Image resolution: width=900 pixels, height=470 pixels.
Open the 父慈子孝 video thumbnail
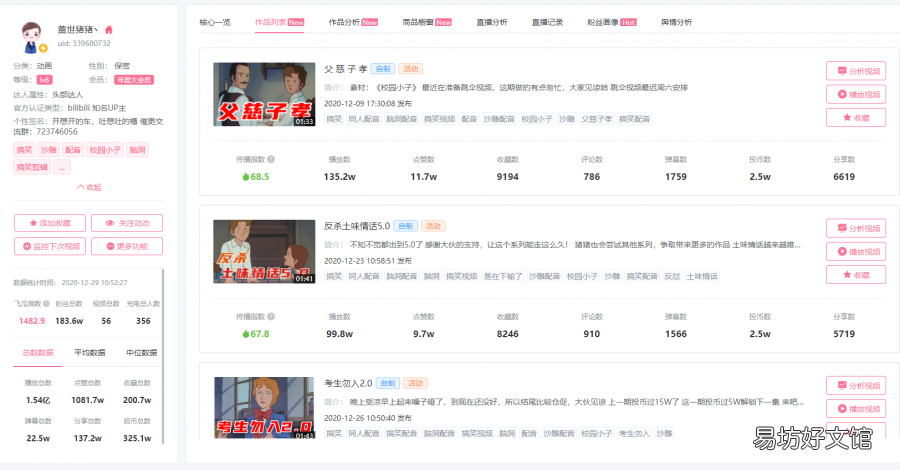tap(264, 94)
